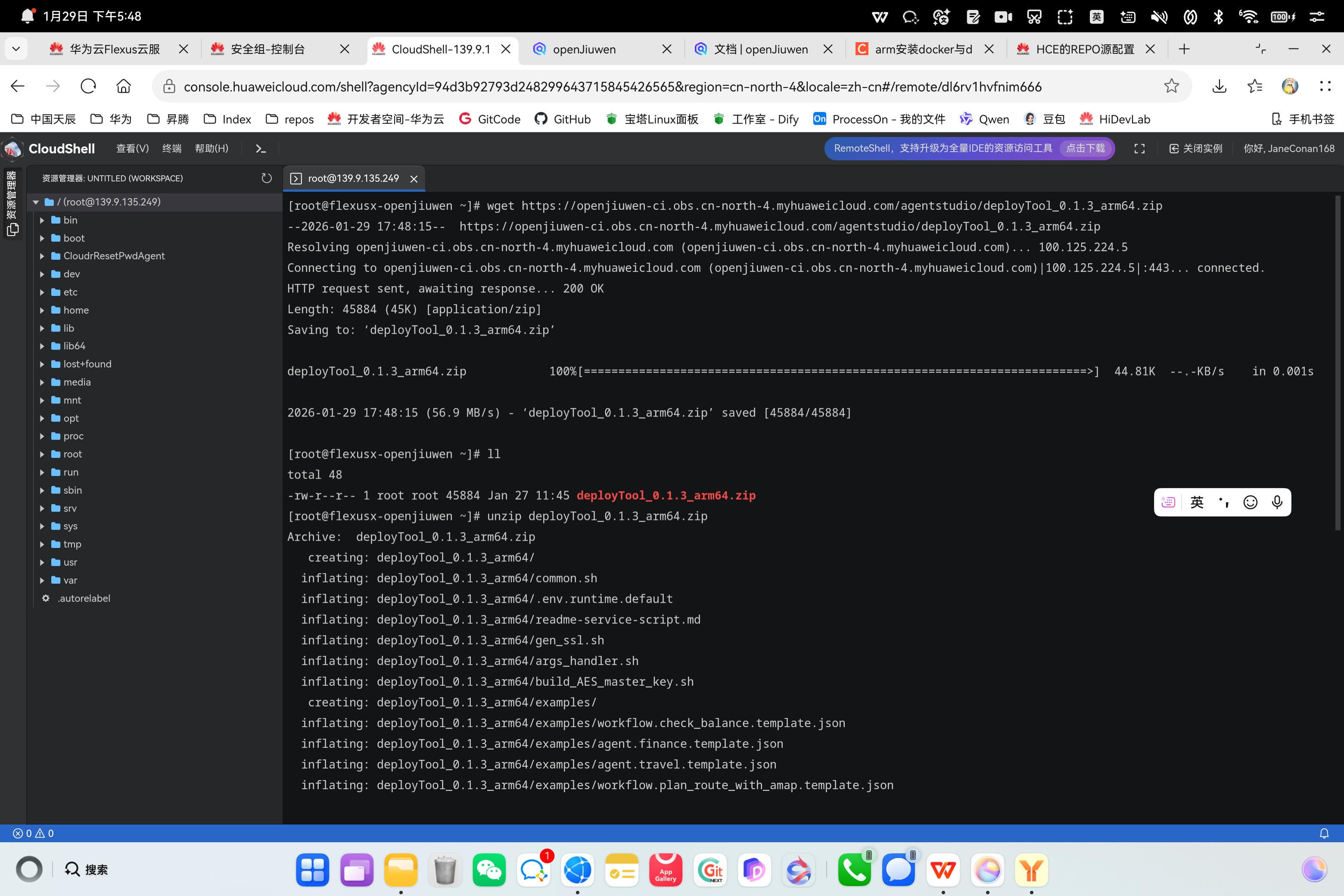Toggle punctuation mode on IME bar
This screenshot has height=896, width=1344.
pyautogui.click(x=1223, y=502)
